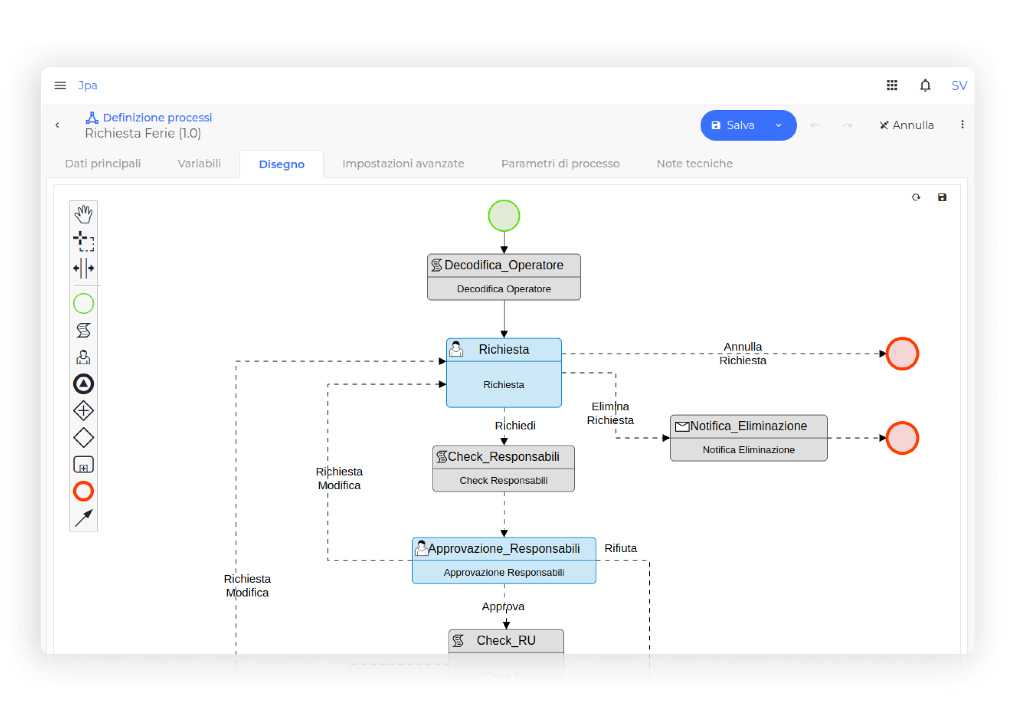Expand the Salva button dropdown arrow

coord(778,125)
